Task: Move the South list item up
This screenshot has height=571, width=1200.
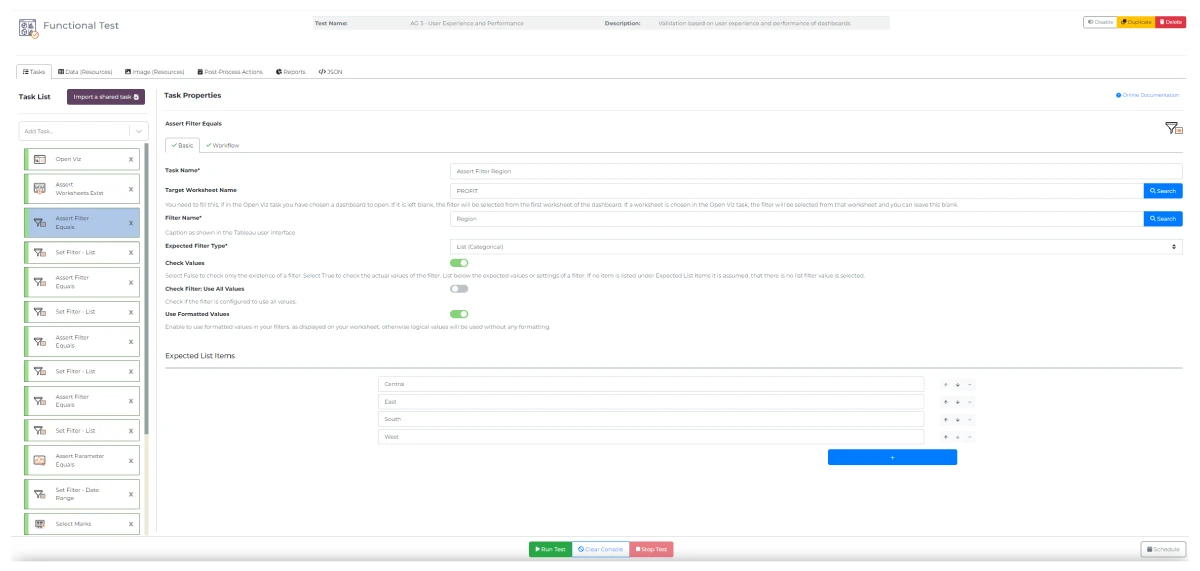Action: click(x=946, y=419)
